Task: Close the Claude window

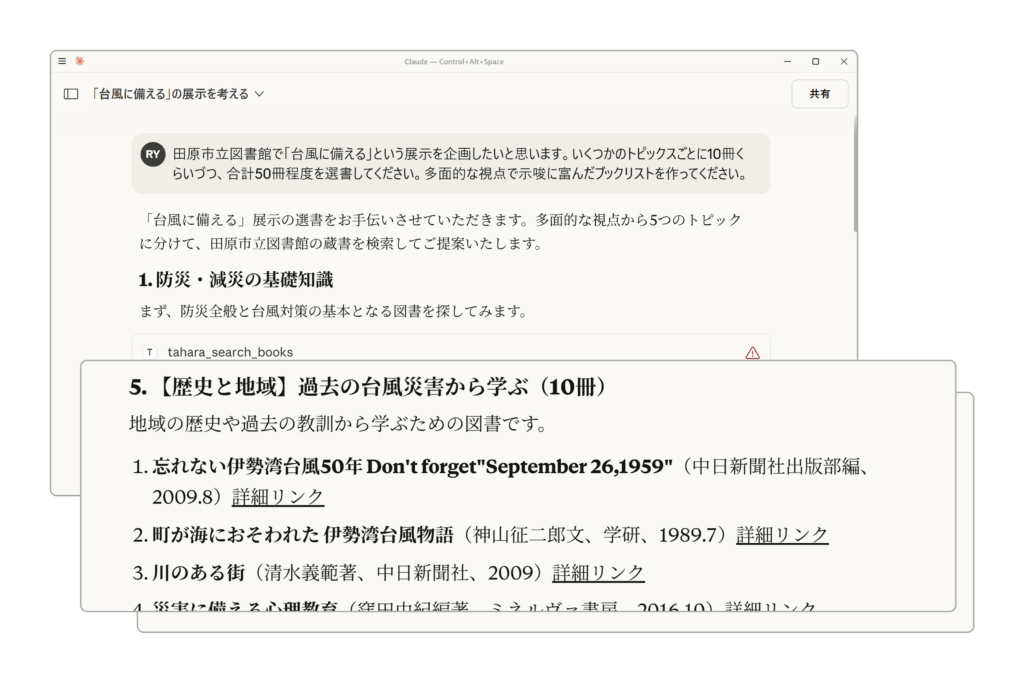Action: [843, 61]
